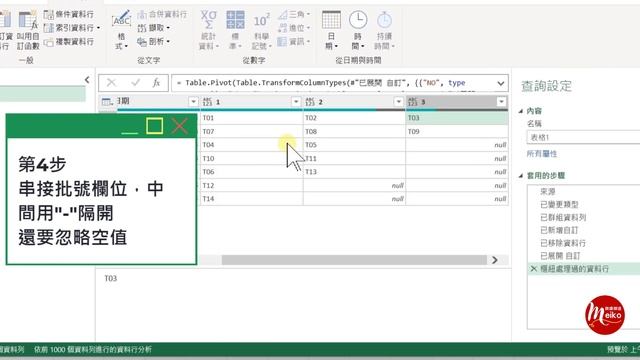The image size is (640, 360).
Task: Open the 剖析 parse tool
Action: (x=153, y=42)
